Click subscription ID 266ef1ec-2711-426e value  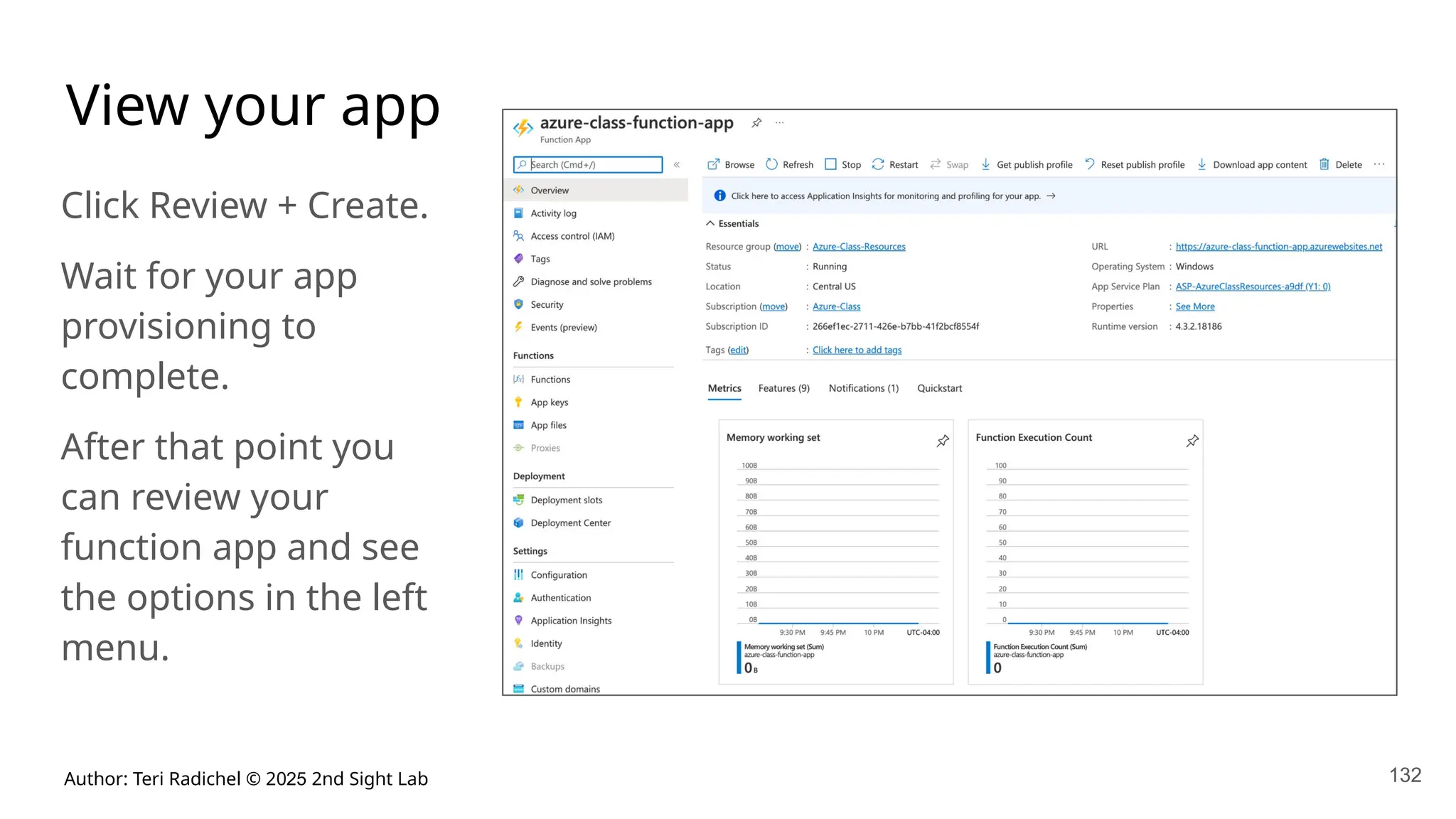(896, 326)
